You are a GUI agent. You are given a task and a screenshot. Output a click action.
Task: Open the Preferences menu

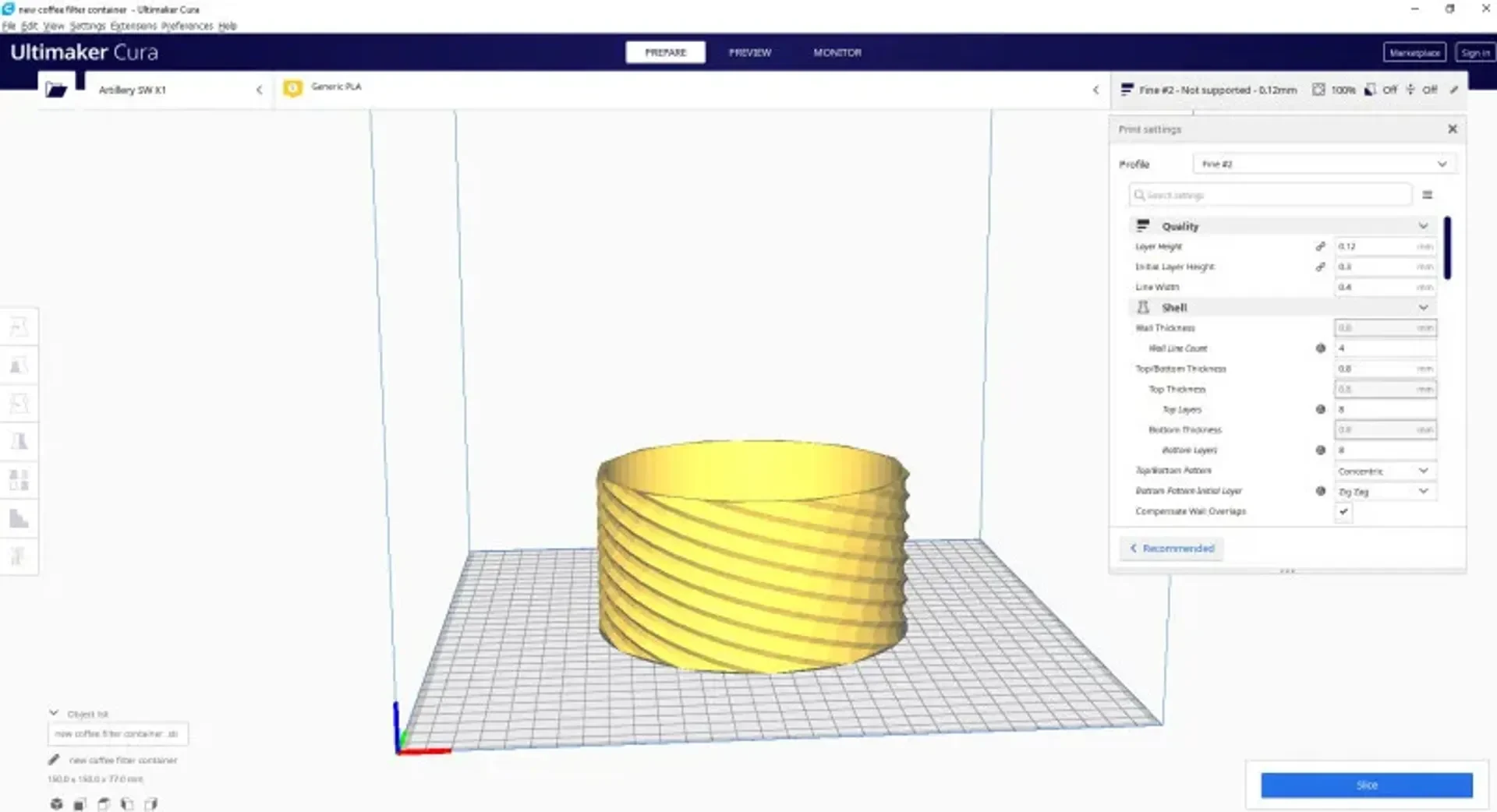tap(187, 26)
